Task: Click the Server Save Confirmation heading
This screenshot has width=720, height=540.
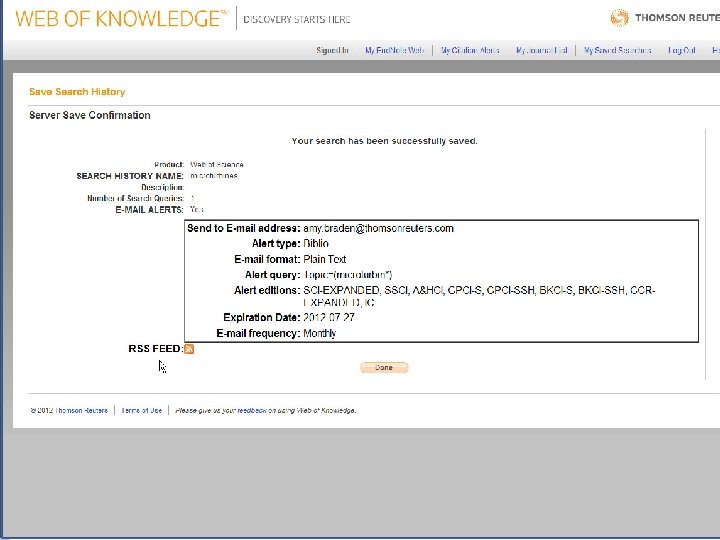Action: (90, 115)
